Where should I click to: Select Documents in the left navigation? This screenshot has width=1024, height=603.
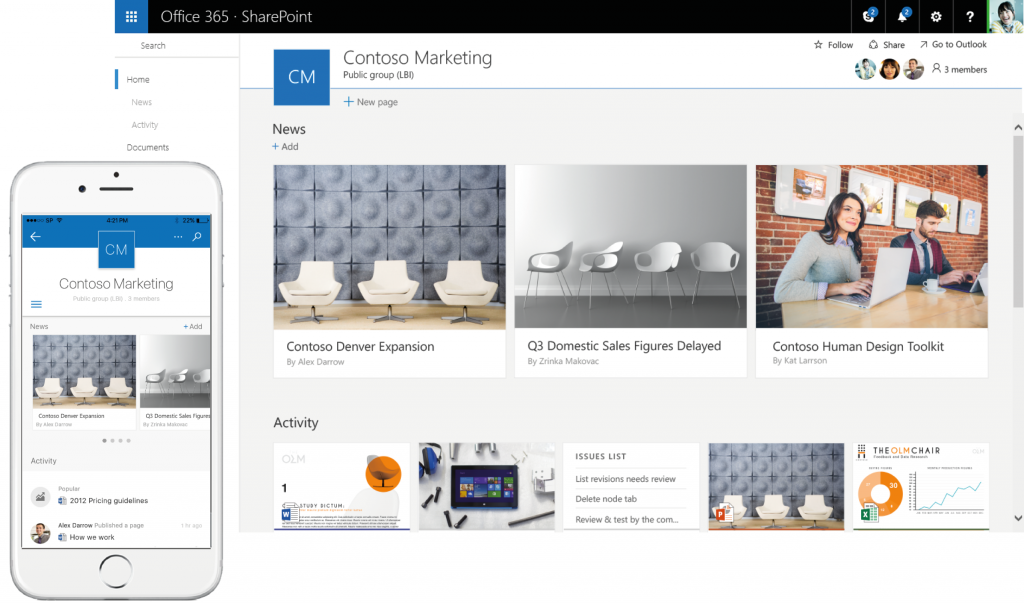click(x=148, y=148)
